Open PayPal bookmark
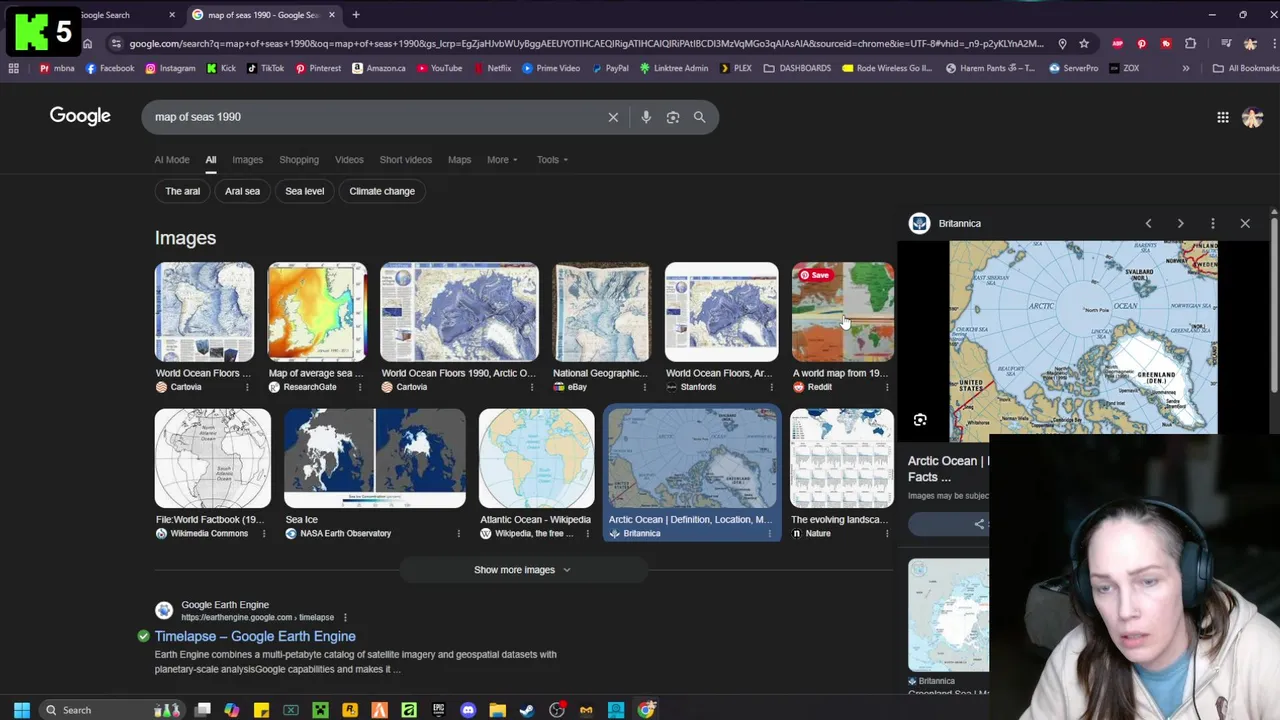This screenshot has height=720, width=1280. tap(610, 68)
